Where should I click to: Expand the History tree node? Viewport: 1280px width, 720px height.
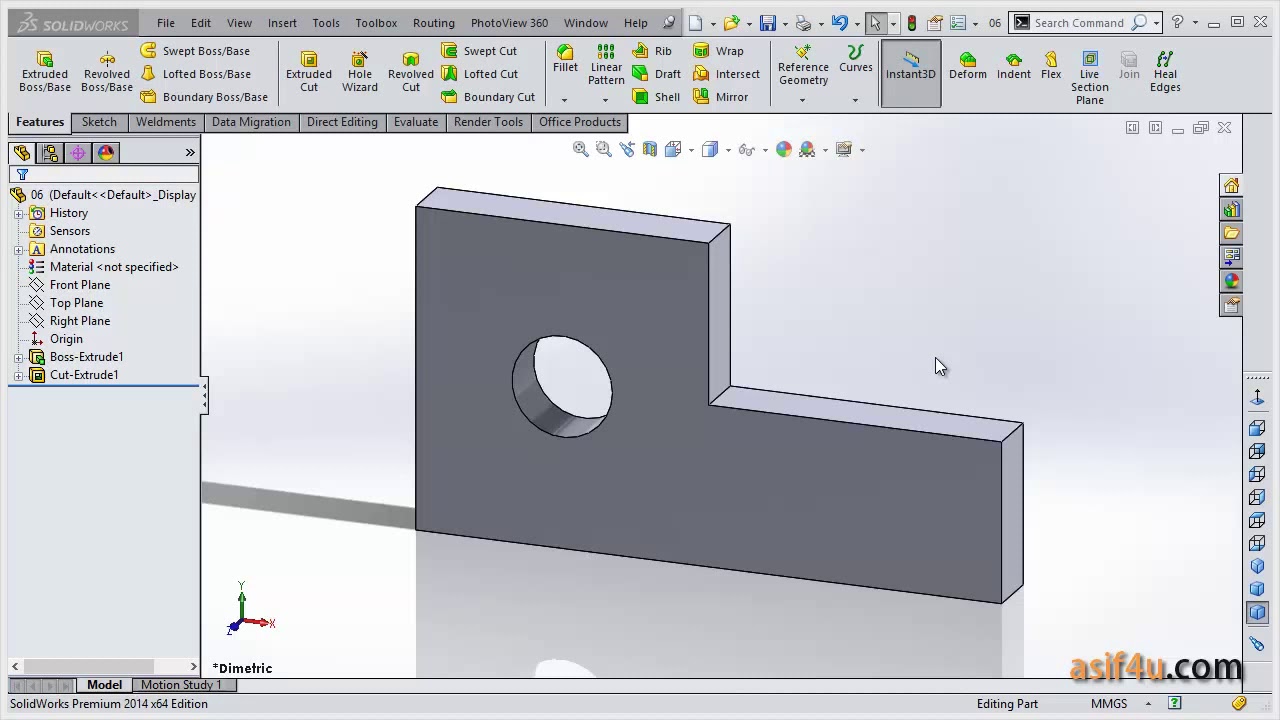coord(18,213)
